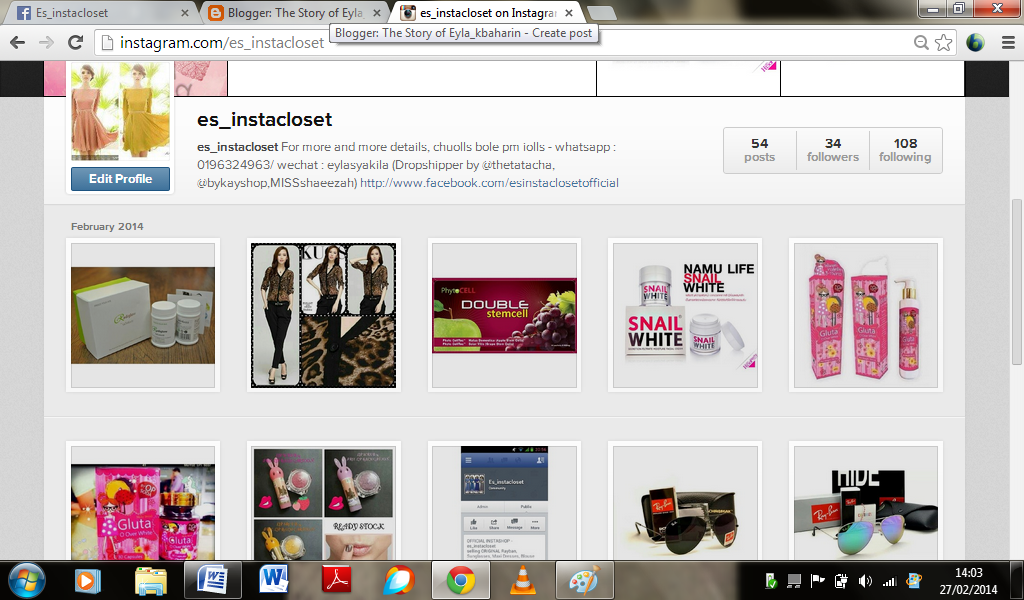Bookmark this page with the star
1024x600 pixels.
pos(943,42)
